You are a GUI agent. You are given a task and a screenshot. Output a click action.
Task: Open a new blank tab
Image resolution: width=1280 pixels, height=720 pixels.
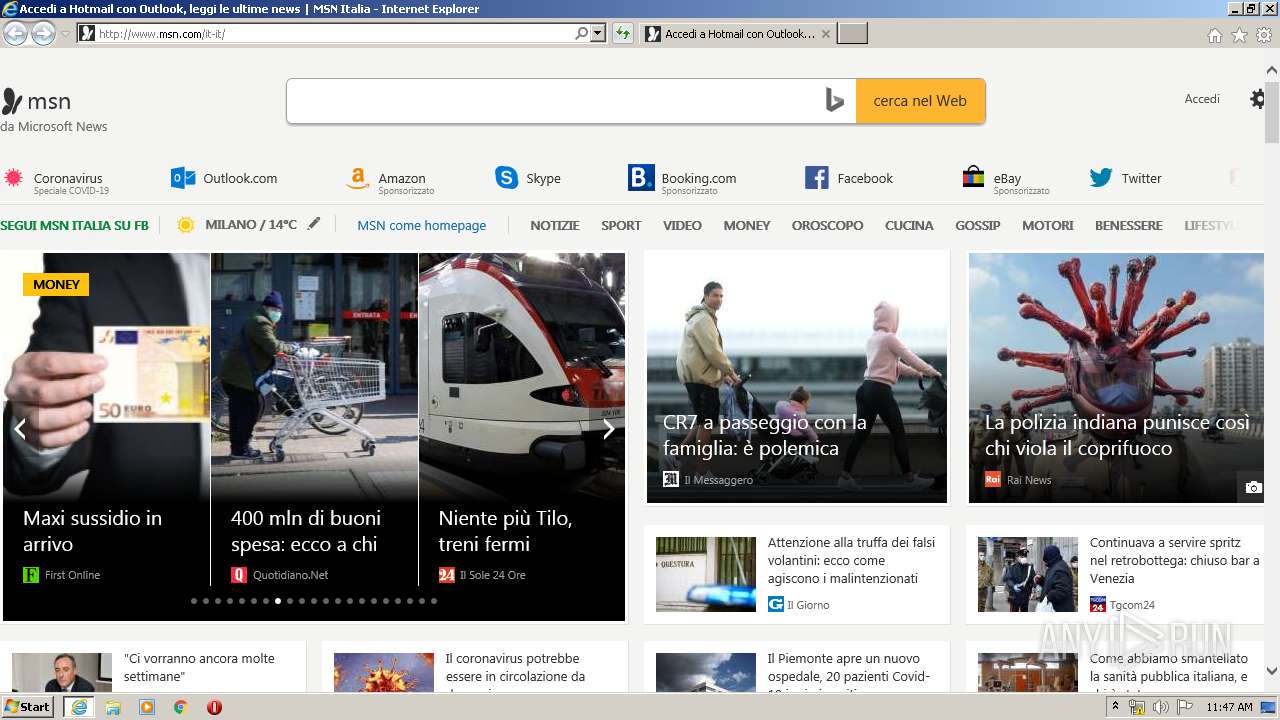[x=852, y=34]
